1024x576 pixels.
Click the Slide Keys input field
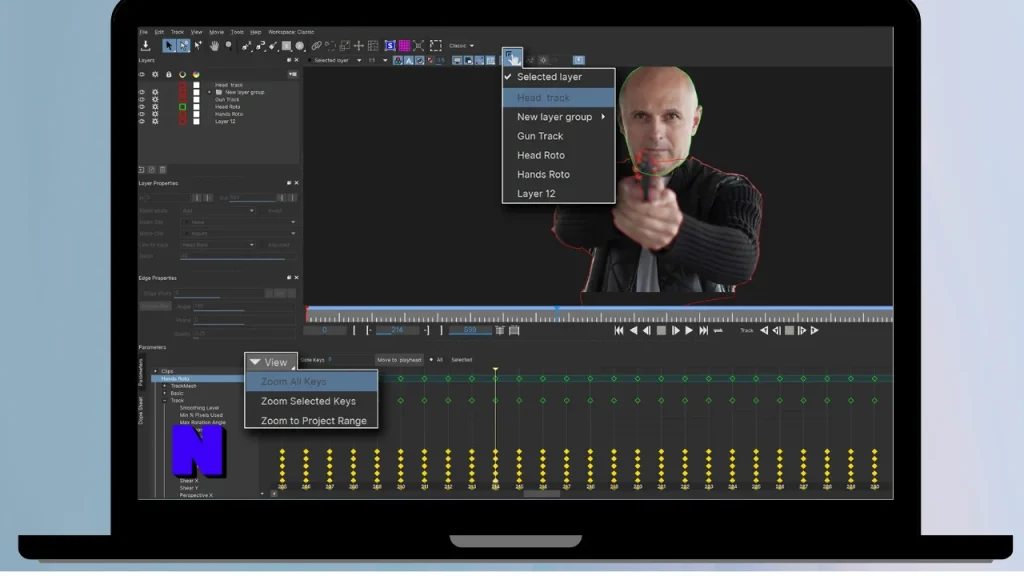(x=349, y=360)
